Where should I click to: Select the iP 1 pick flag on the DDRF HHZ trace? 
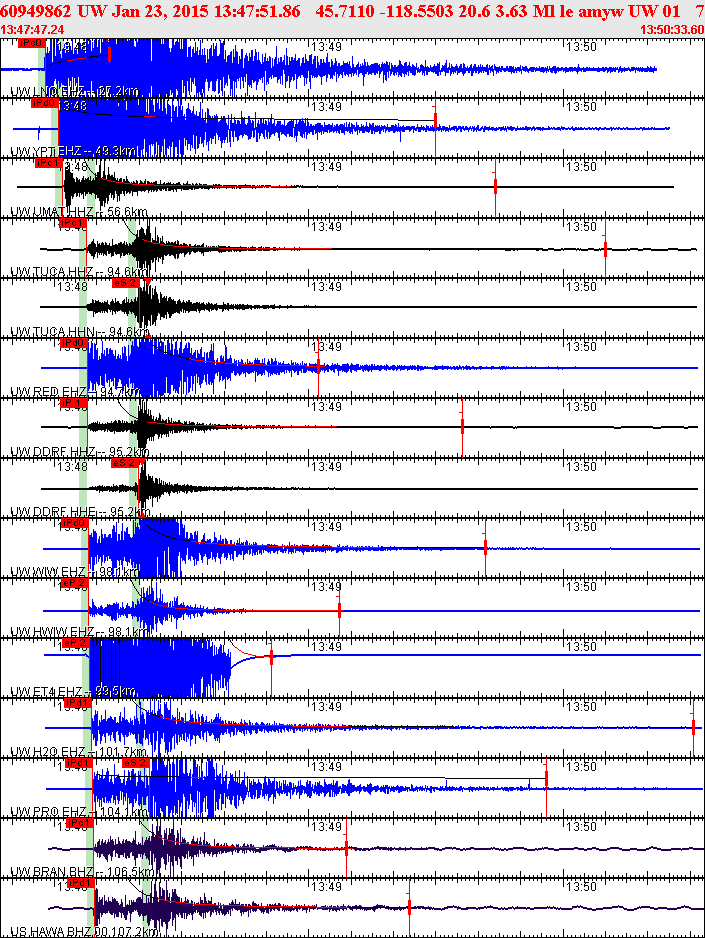click(x=74, y=403)
